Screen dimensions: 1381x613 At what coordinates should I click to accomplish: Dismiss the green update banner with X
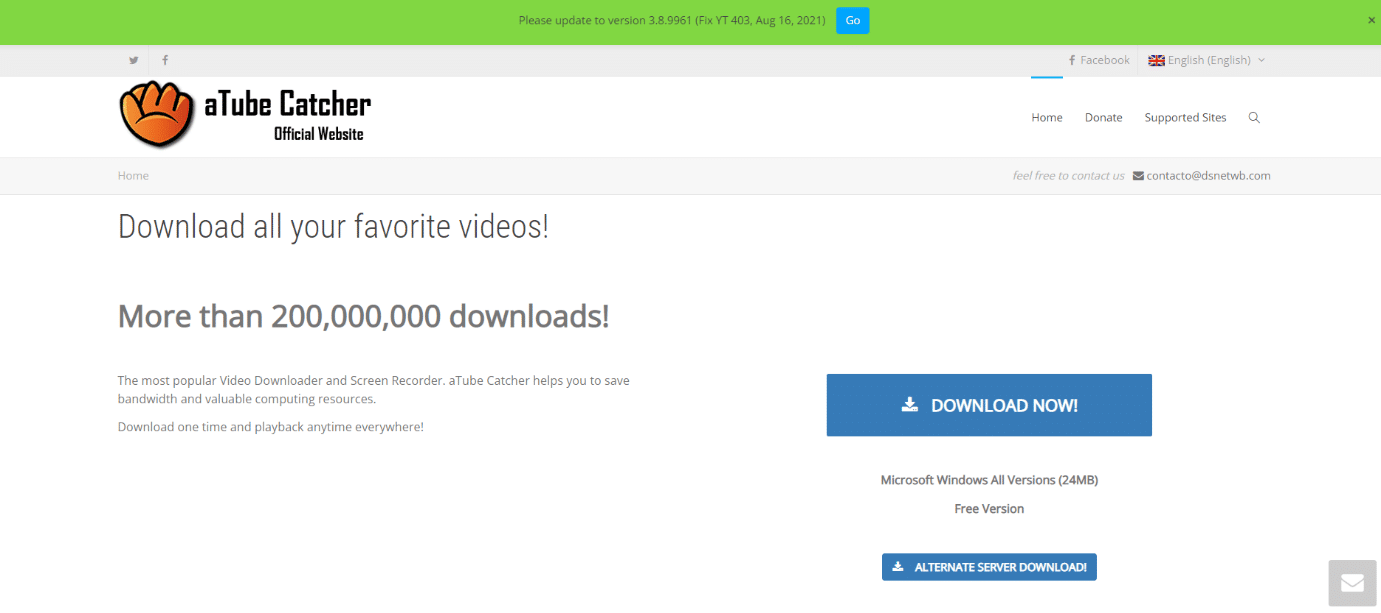click(x=1371, y=20)
